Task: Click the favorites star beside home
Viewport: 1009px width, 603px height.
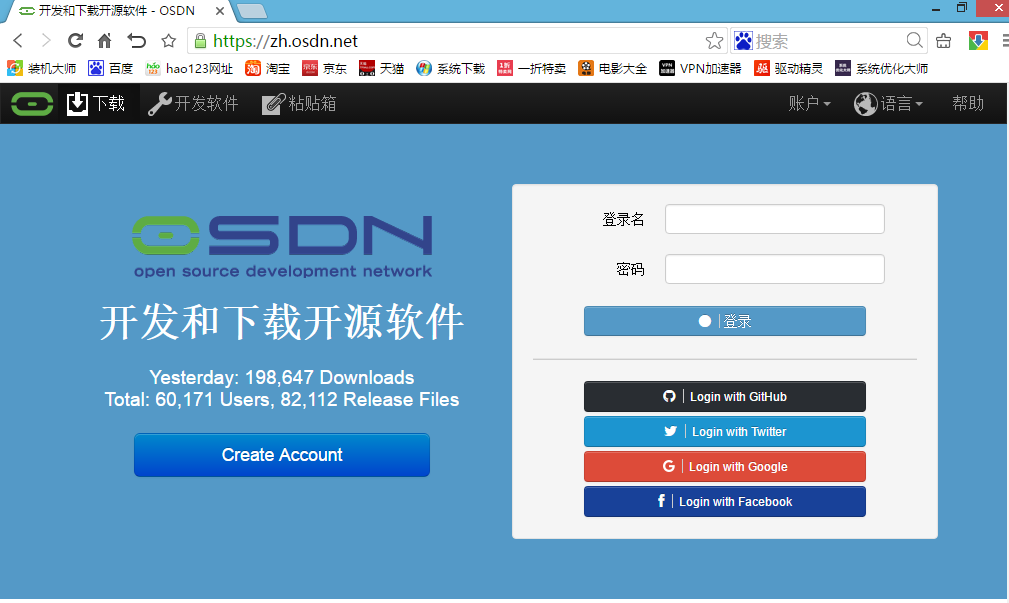Action: pos(169,41)
